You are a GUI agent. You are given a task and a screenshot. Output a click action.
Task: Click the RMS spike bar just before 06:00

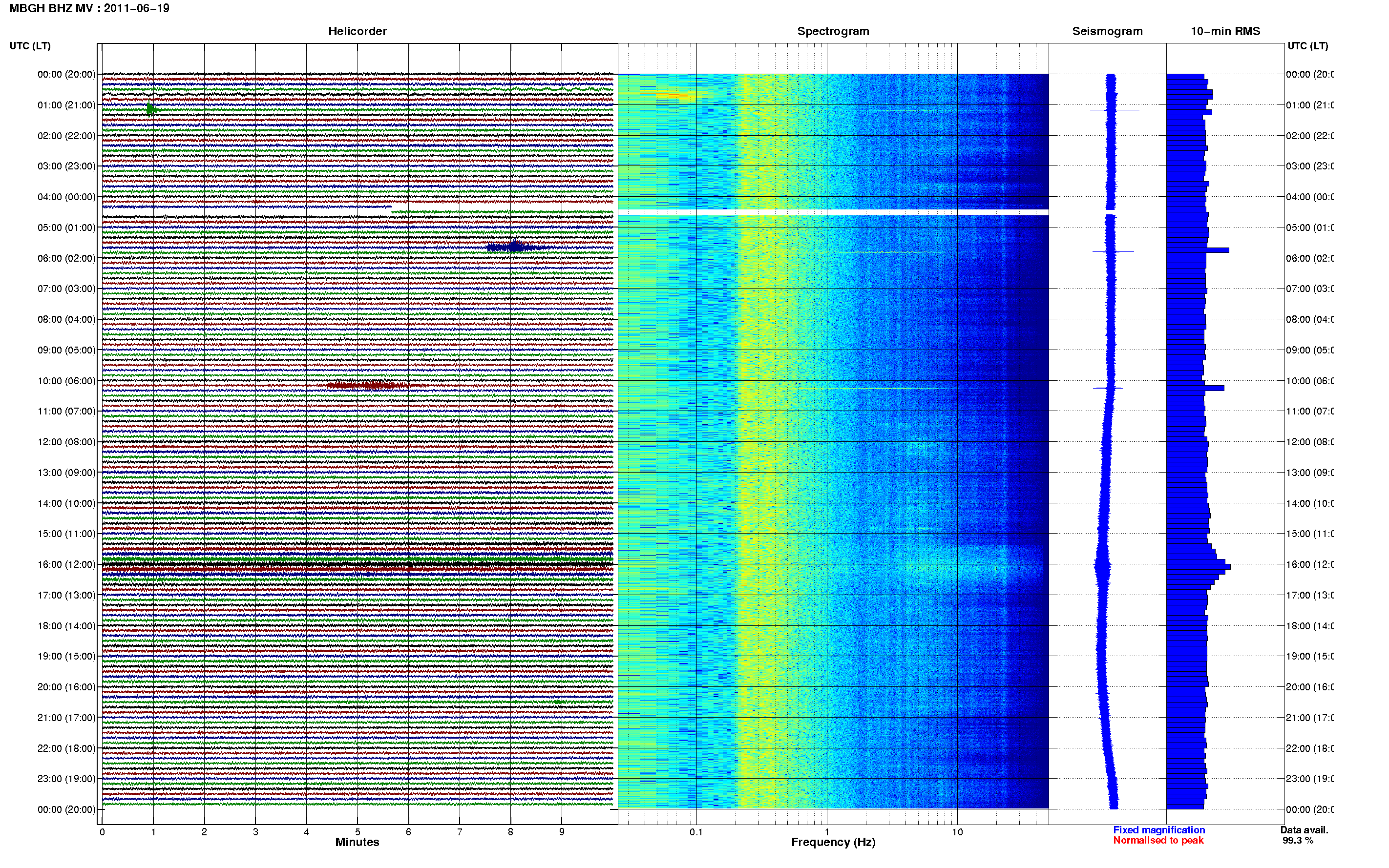(1198, 250)
